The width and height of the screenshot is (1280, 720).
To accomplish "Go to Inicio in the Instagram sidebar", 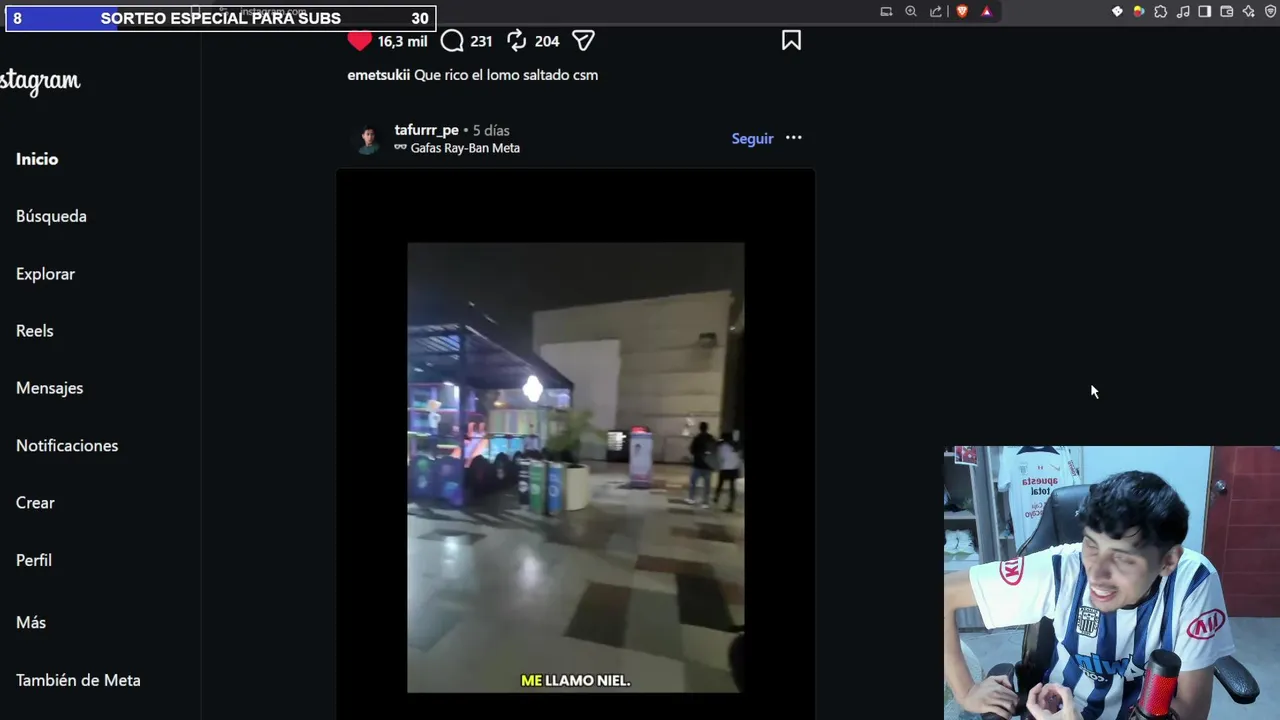I will click(x=37, y=159).
